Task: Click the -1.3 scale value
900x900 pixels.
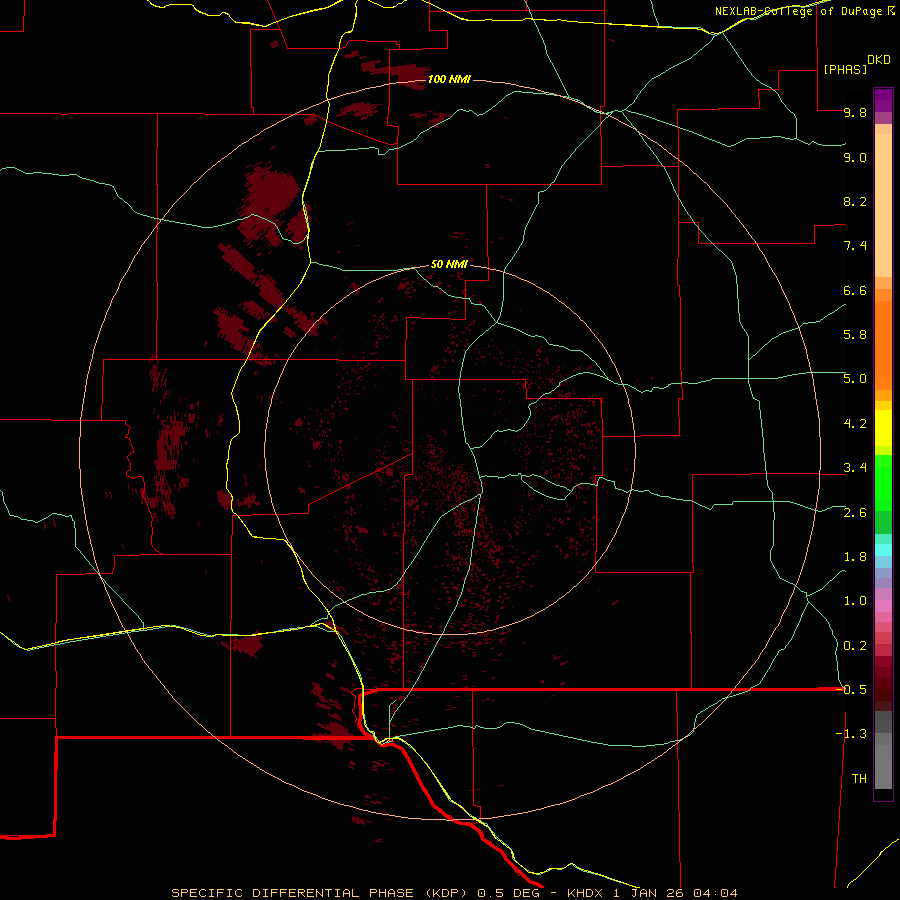Action: point(851,734)
